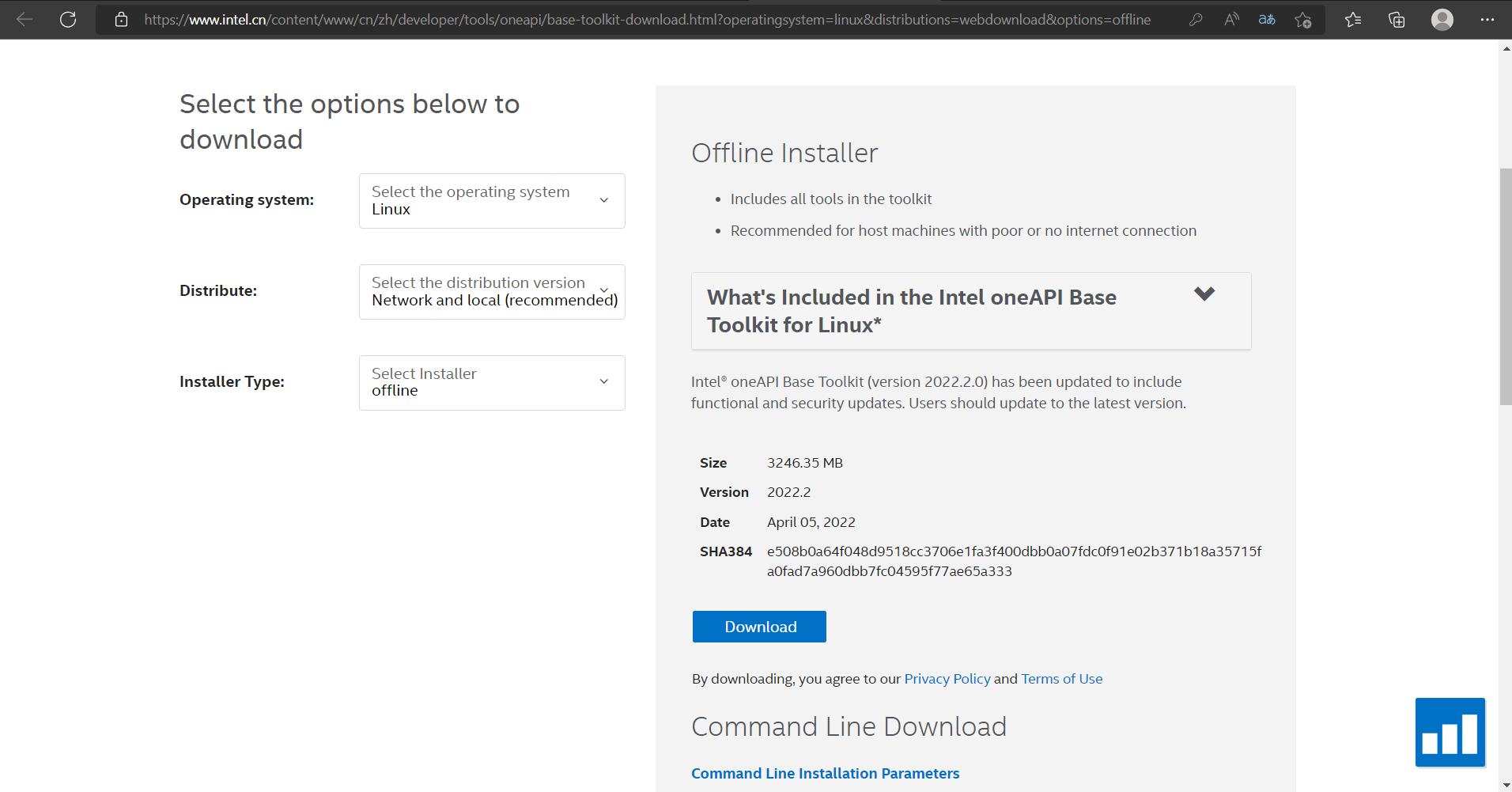1512x792 pixels.
Task: Click the version value 2022.2
Action: 789,492
